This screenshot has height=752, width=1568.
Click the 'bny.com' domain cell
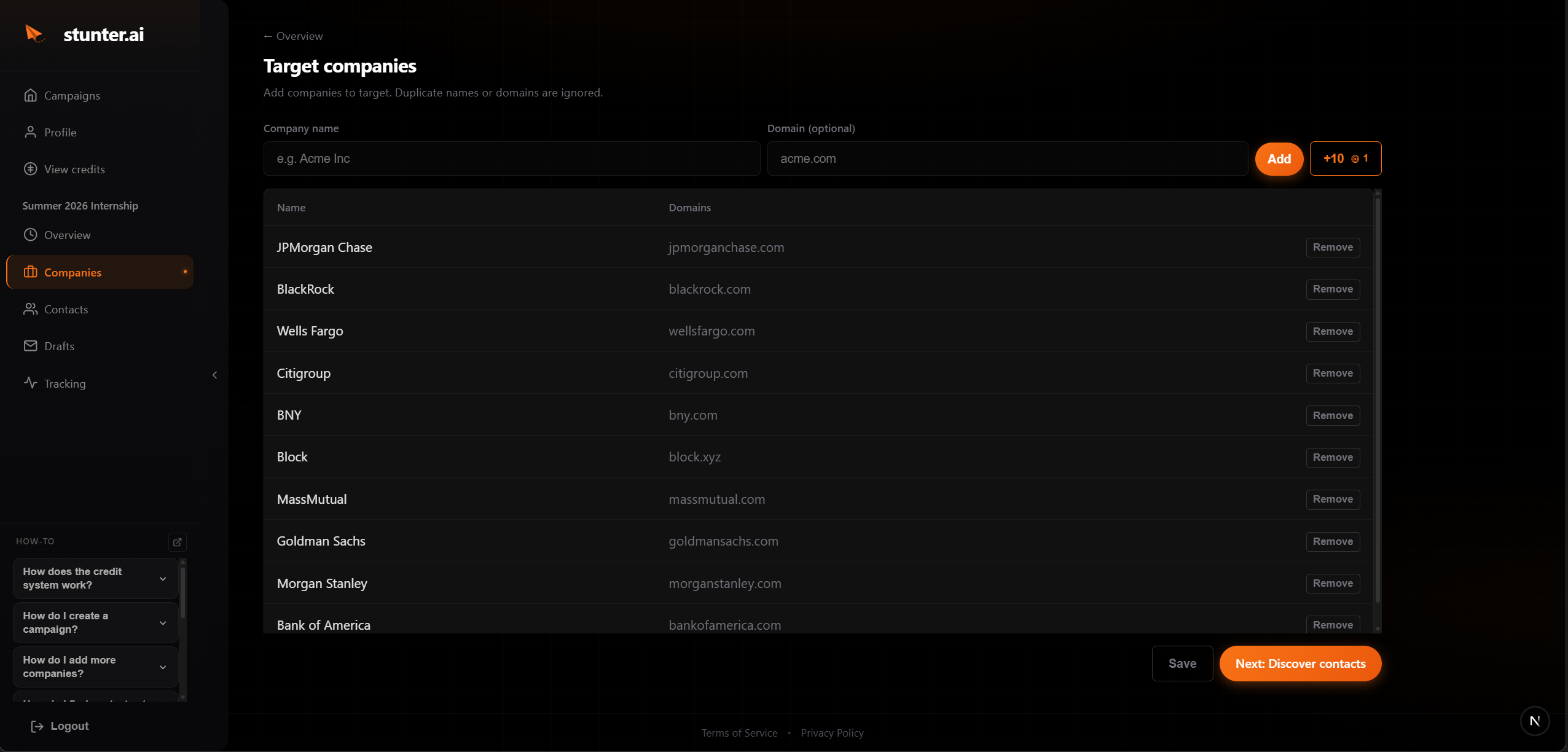(x=692, y=415)
